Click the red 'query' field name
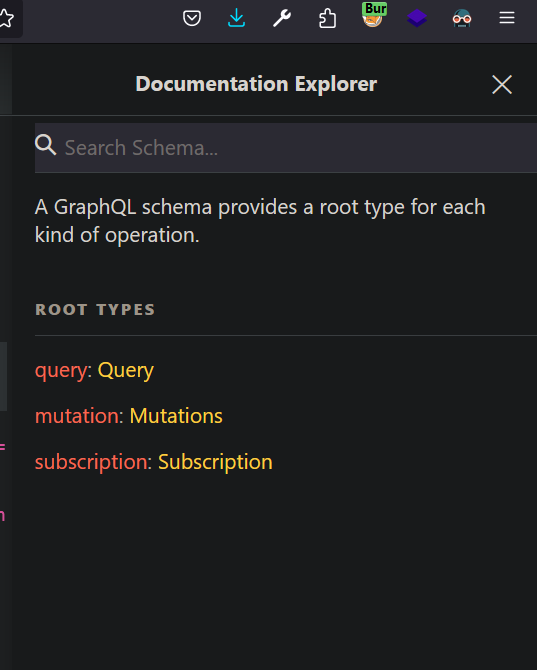This screenshot has width=537, height=670. point(61,371)
